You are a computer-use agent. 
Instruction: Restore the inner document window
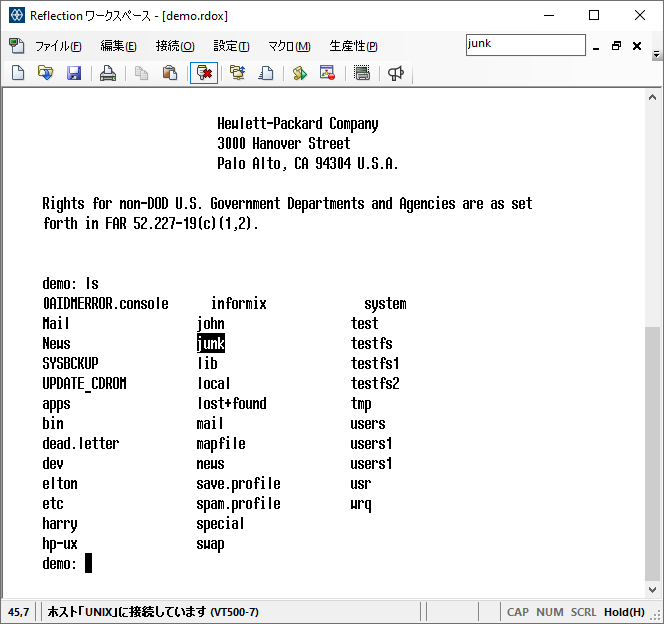point(616,46)
